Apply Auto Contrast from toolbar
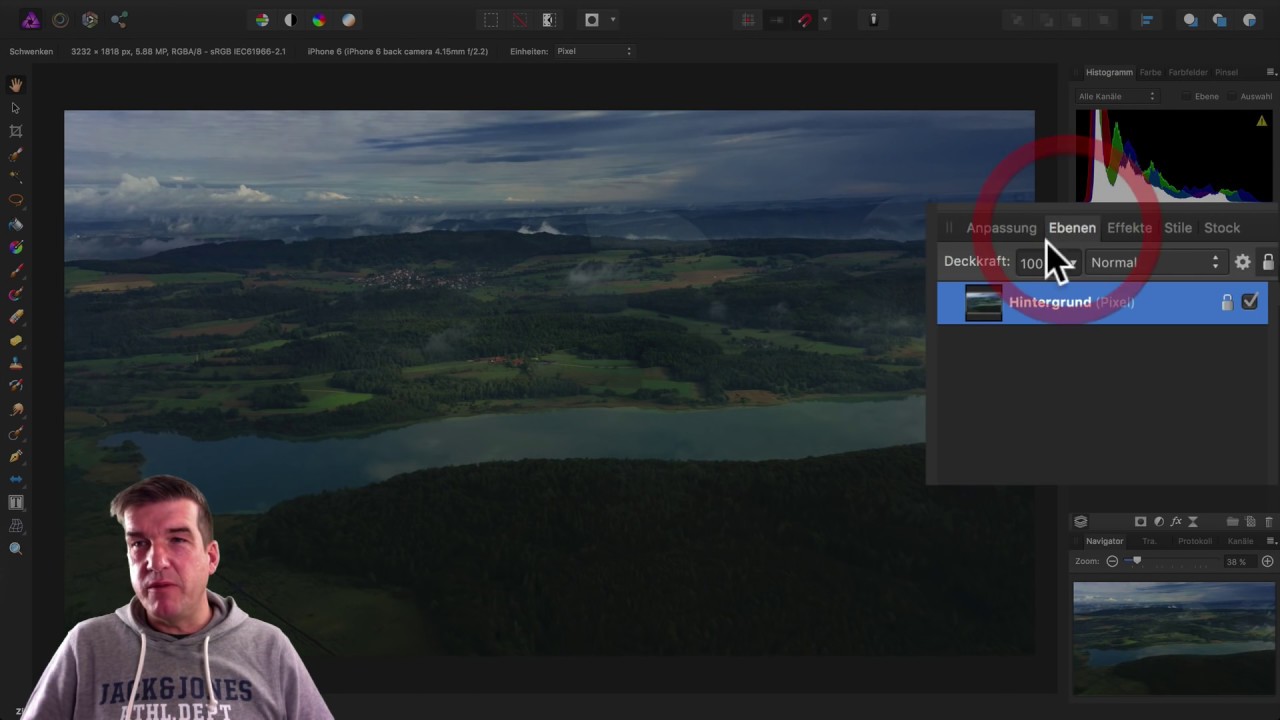Screen dimensions: 1280x720 (290, 20)
